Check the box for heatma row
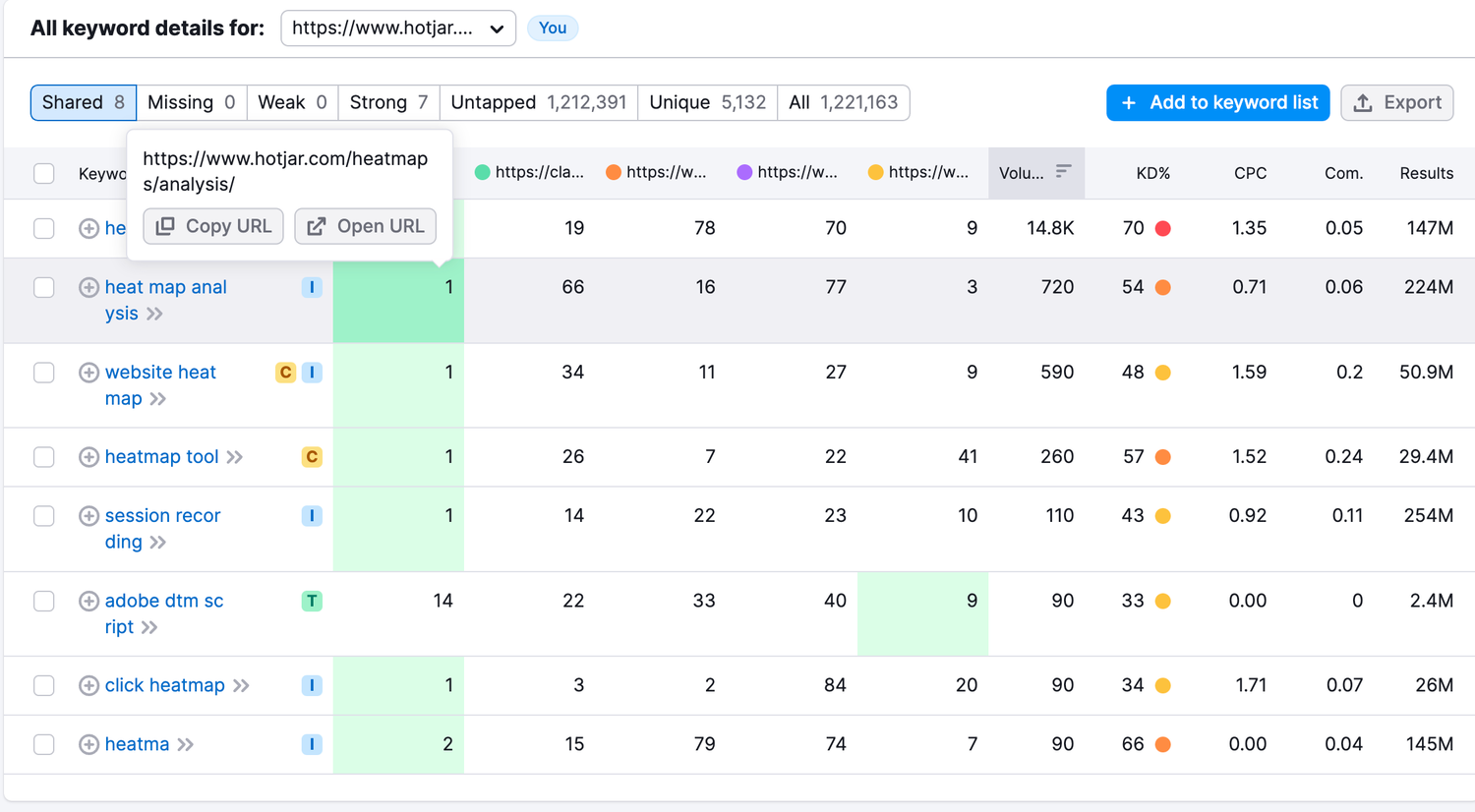 pos(44,744)
